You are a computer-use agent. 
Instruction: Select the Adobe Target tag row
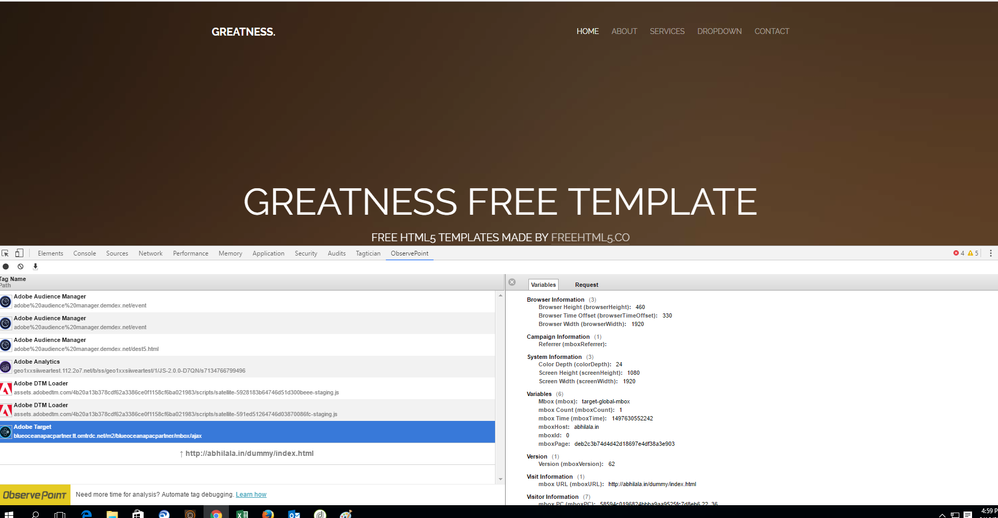[248, 432]
